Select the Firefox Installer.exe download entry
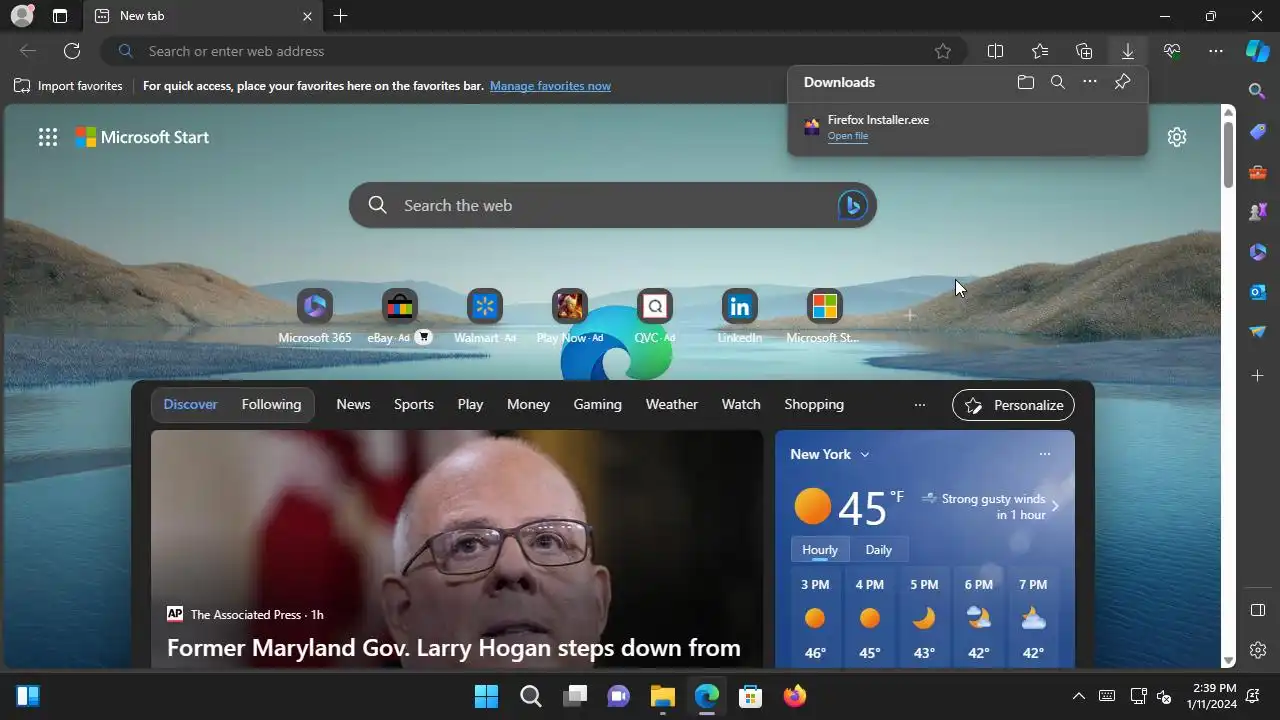The width and height of the screenshot is (1280, 720). pos(967,127)
